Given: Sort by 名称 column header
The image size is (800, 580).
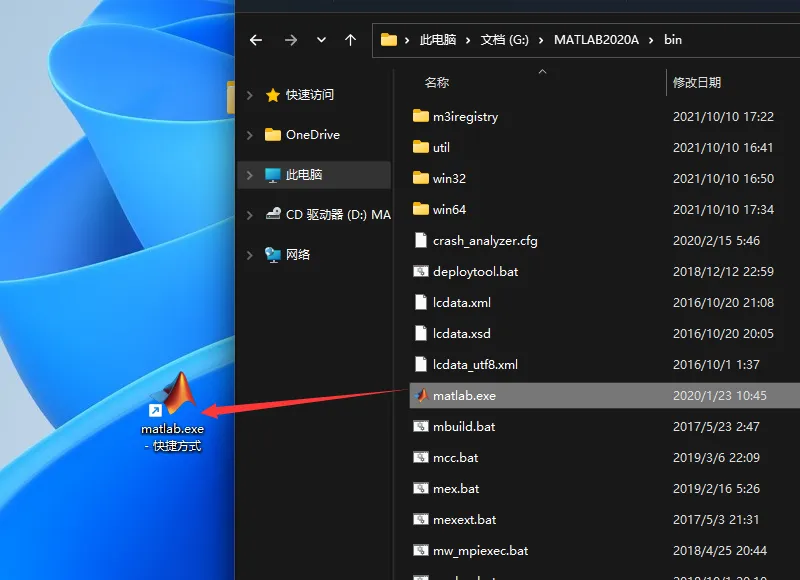Looking at the screenshot, I should tap(437, 83).
